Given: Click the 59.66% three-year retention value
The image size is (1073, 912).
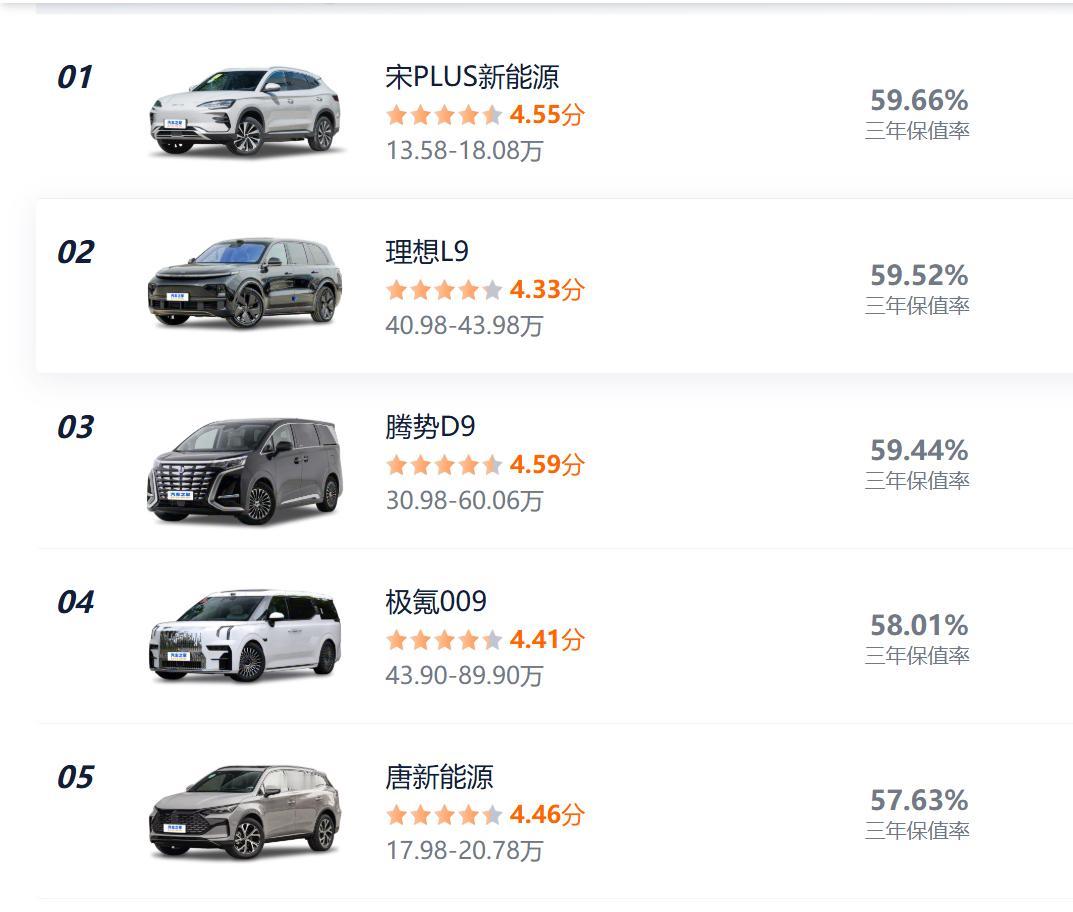Looking at the screenshot, I should point(918,100).
